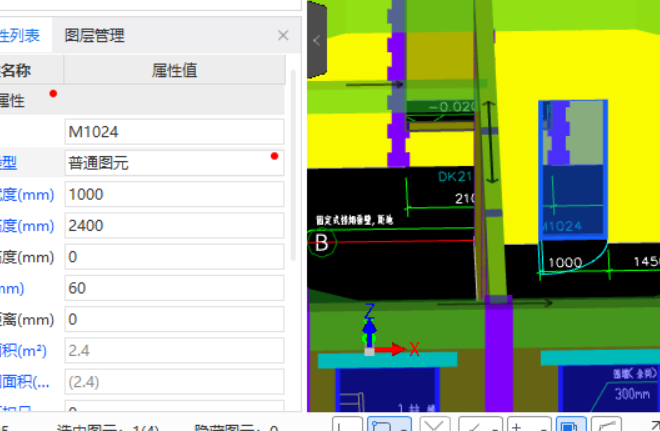
Task: Click the 300mm annotation in the drawing
Action: coord(632,394)
